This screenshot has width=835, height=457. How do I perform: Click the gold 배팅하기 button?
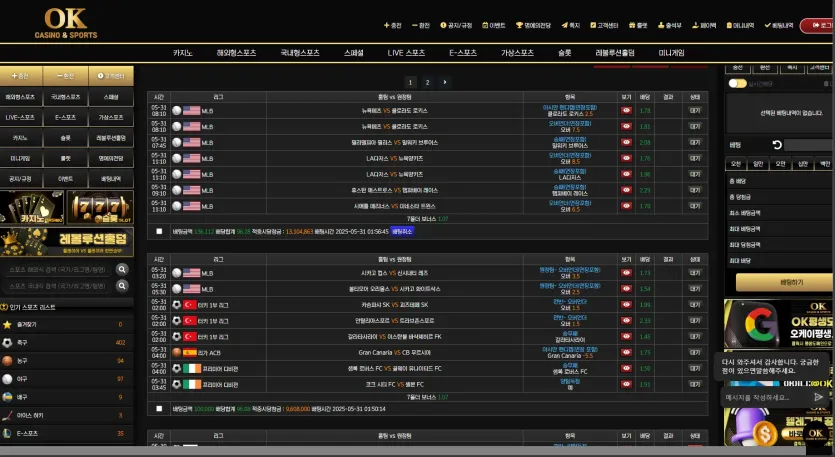point(785,282)
